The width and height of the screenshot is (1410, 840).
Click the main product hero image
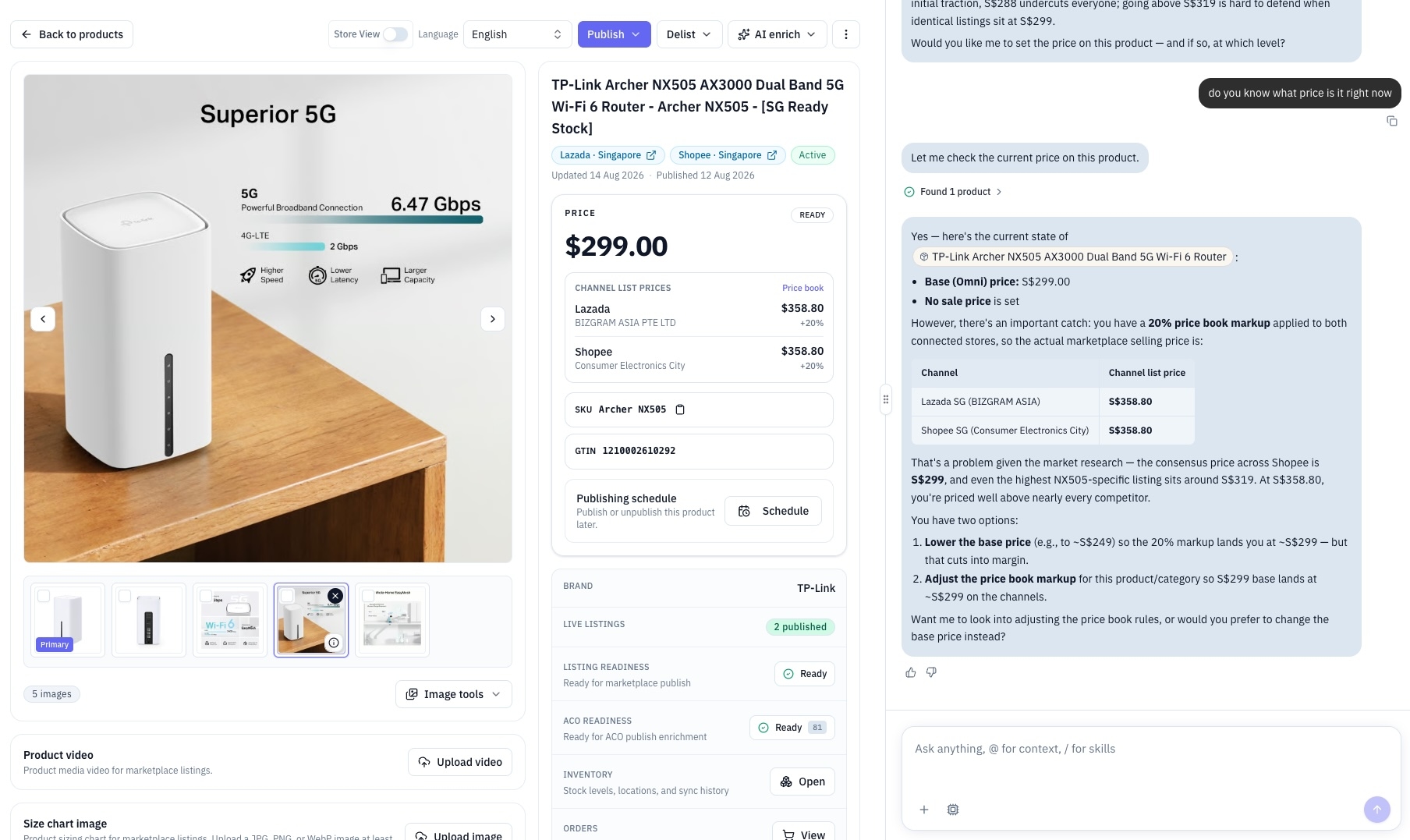(x=267, y=318)
